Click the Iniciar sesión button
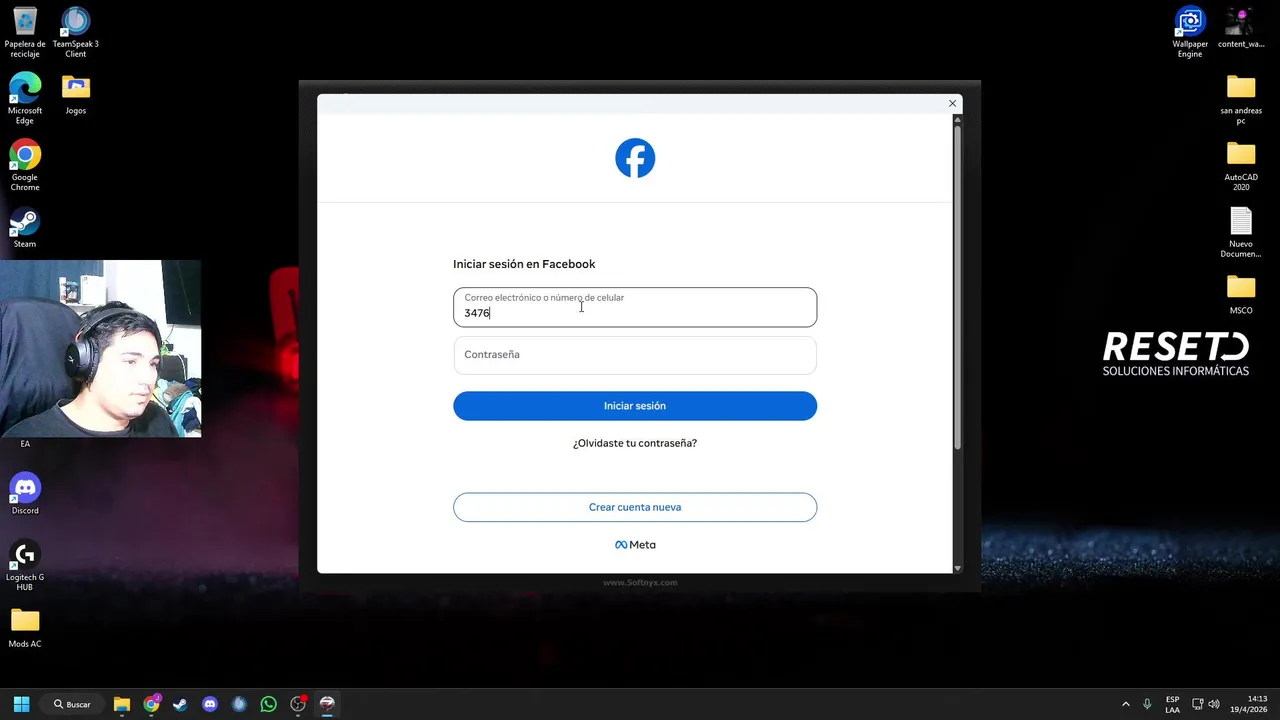This screenshot has height=720, width=1280. (x=635, y=406)
